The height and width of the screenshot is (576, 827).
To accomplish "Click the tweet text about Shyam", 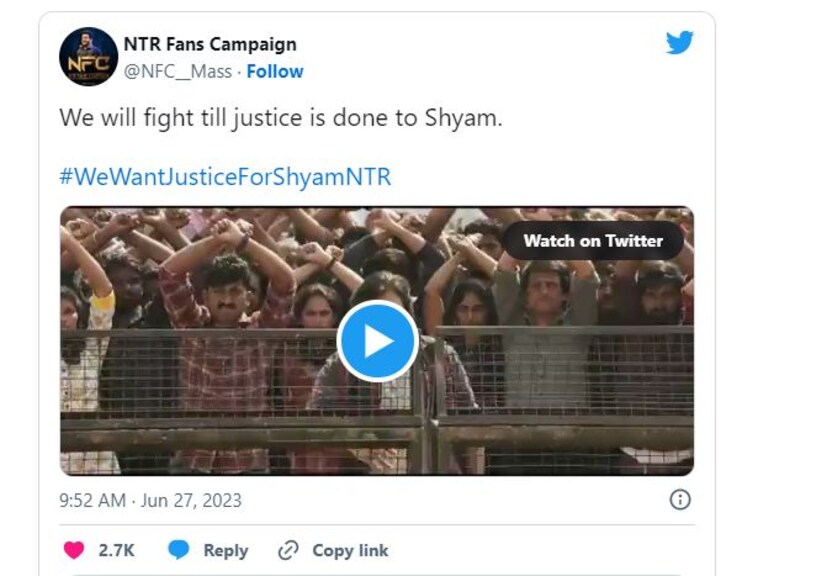I will 281,117.
